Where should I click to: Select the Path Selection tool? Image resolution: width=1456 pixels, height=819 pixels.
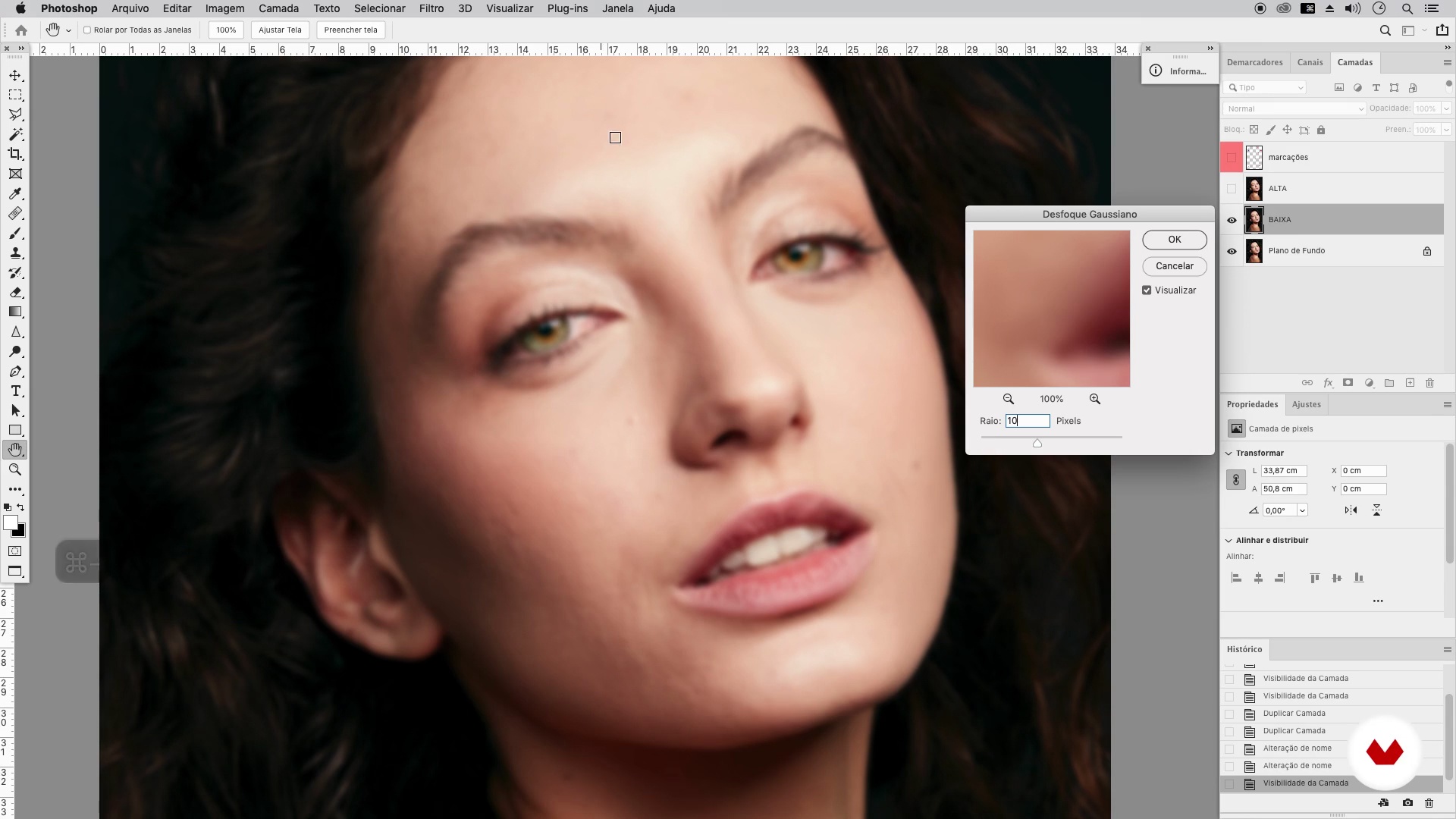(x=15, y=411)
